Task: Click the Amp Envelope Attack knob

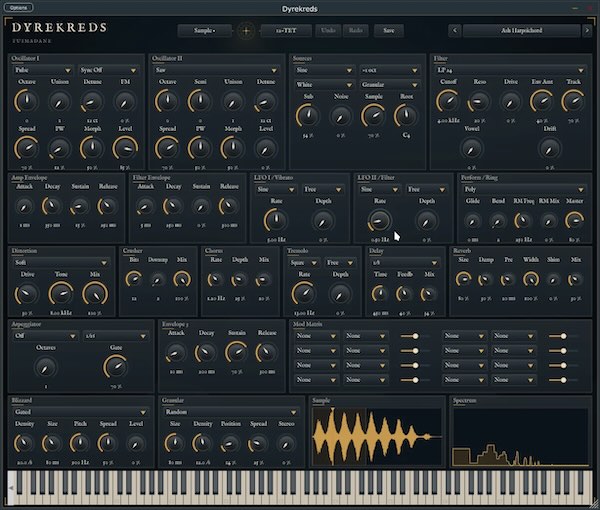Action: (x=24, y=207)
